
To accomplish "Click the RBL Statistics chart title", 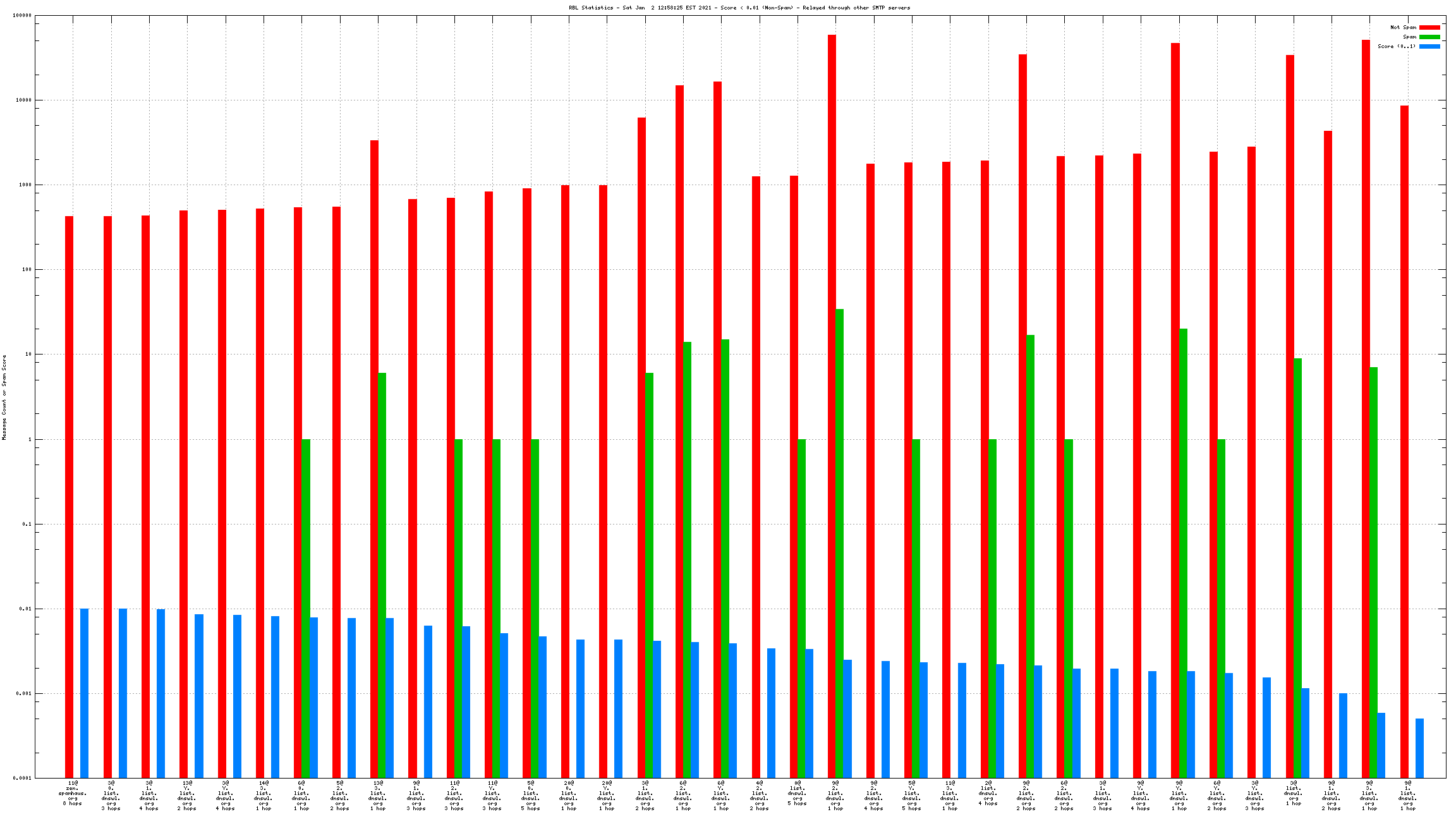I will (739, 8).
